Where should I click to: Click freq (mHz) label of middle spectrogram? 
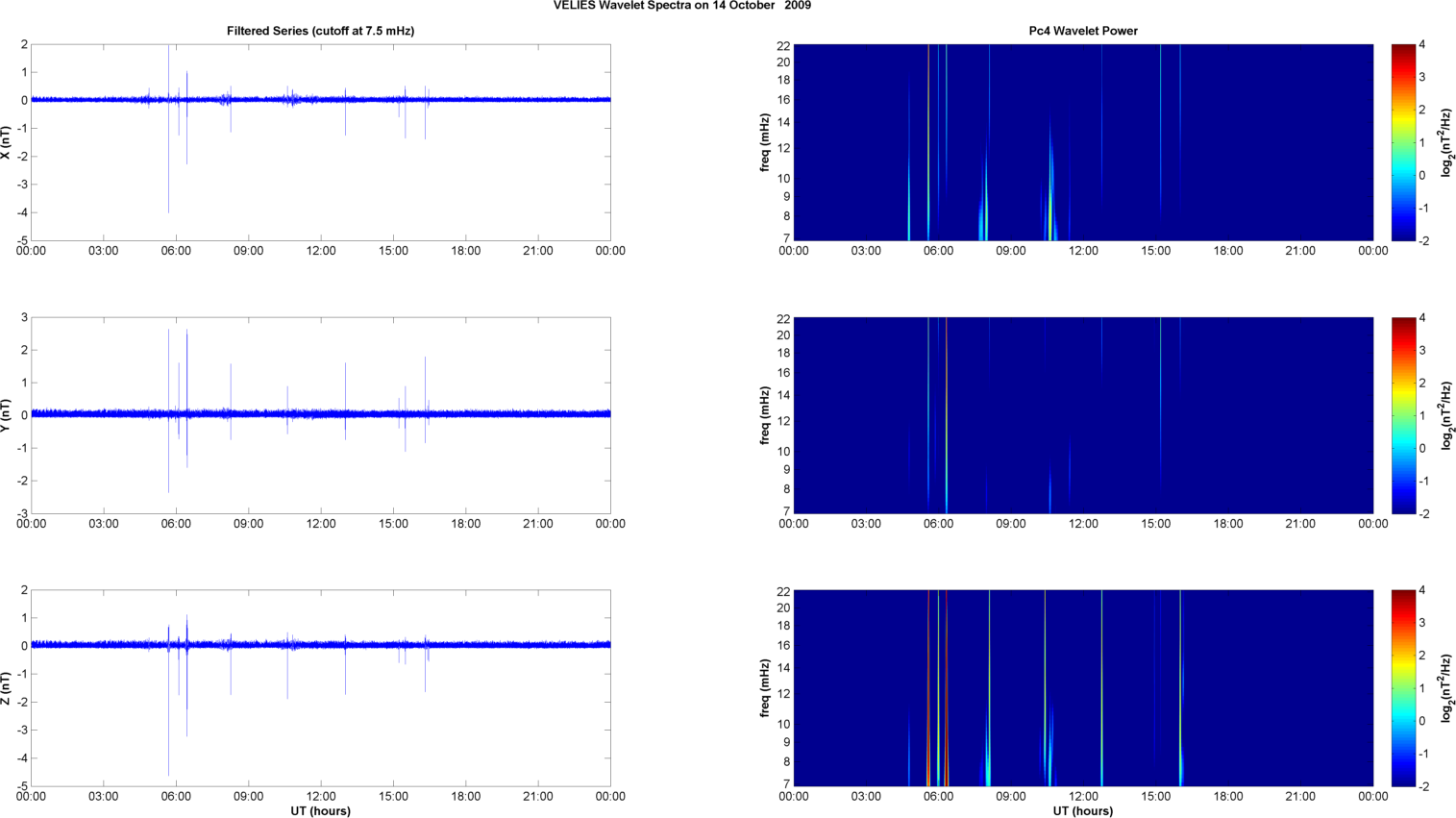(x=765, y=415)
